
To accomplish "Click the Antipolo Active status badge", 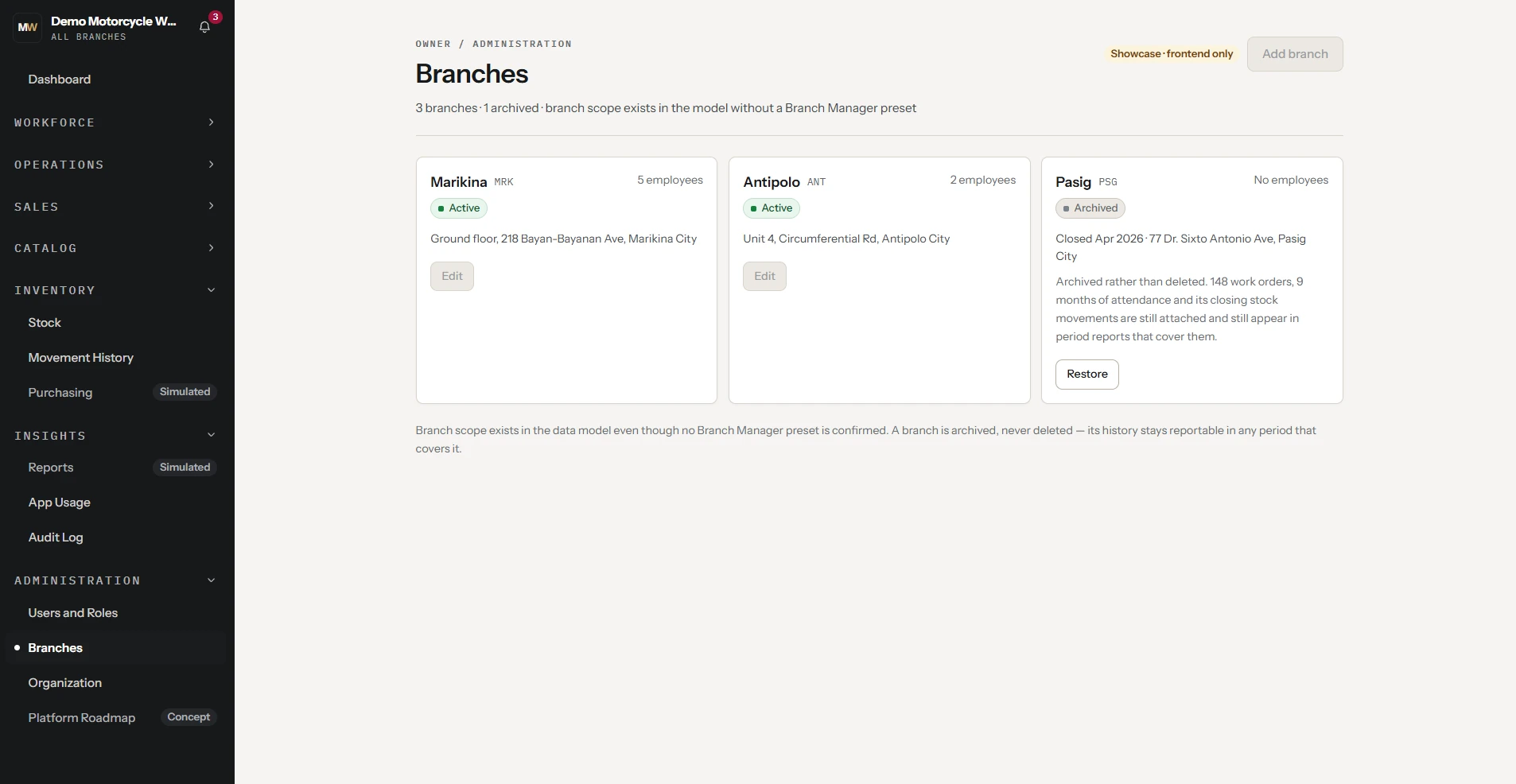I will pyautogui.click(x=772, y=208).
